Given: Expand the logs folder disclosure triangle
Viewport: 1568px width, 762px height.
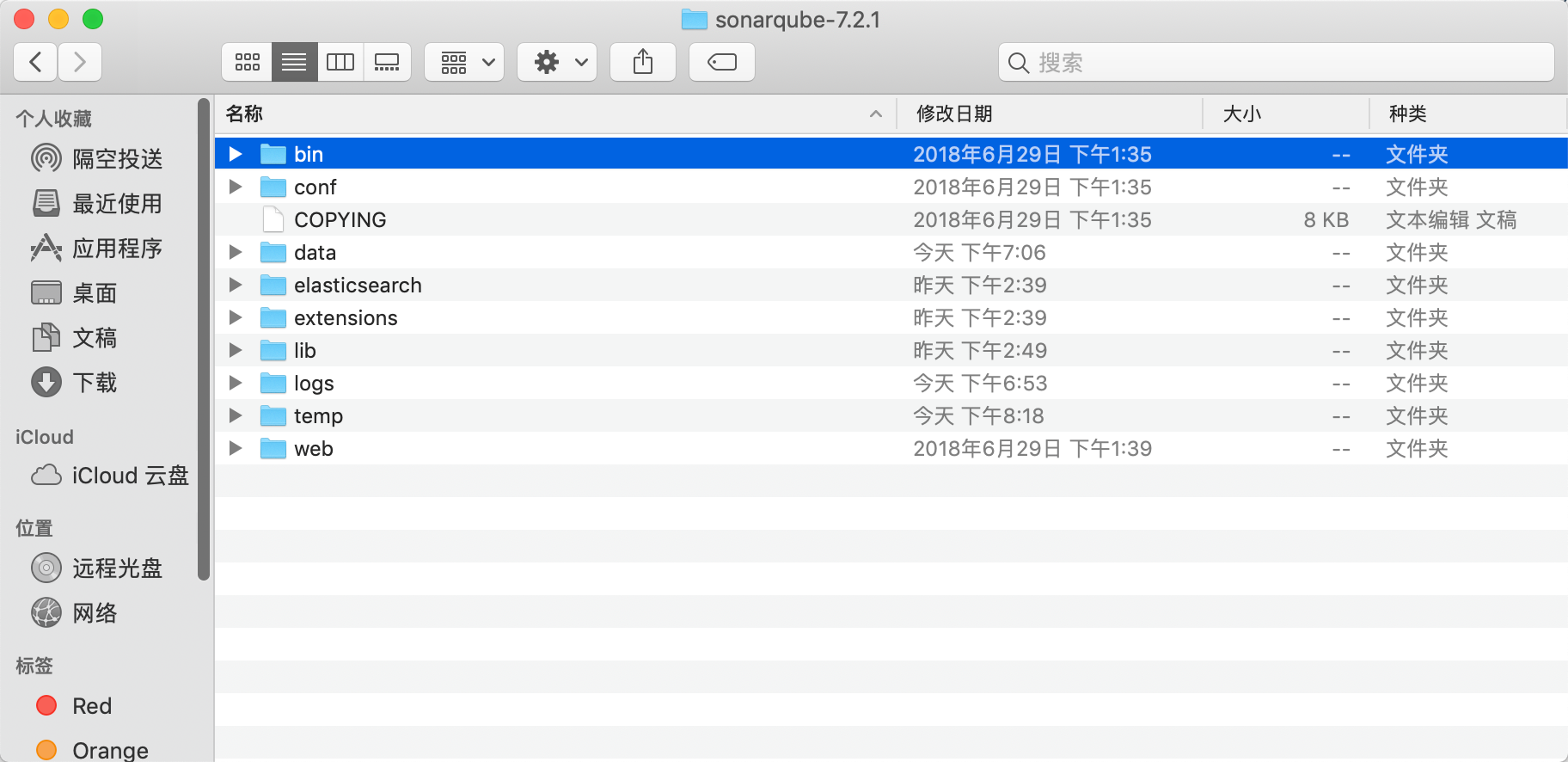Looking at the screenshot, I should pos(236,383).
